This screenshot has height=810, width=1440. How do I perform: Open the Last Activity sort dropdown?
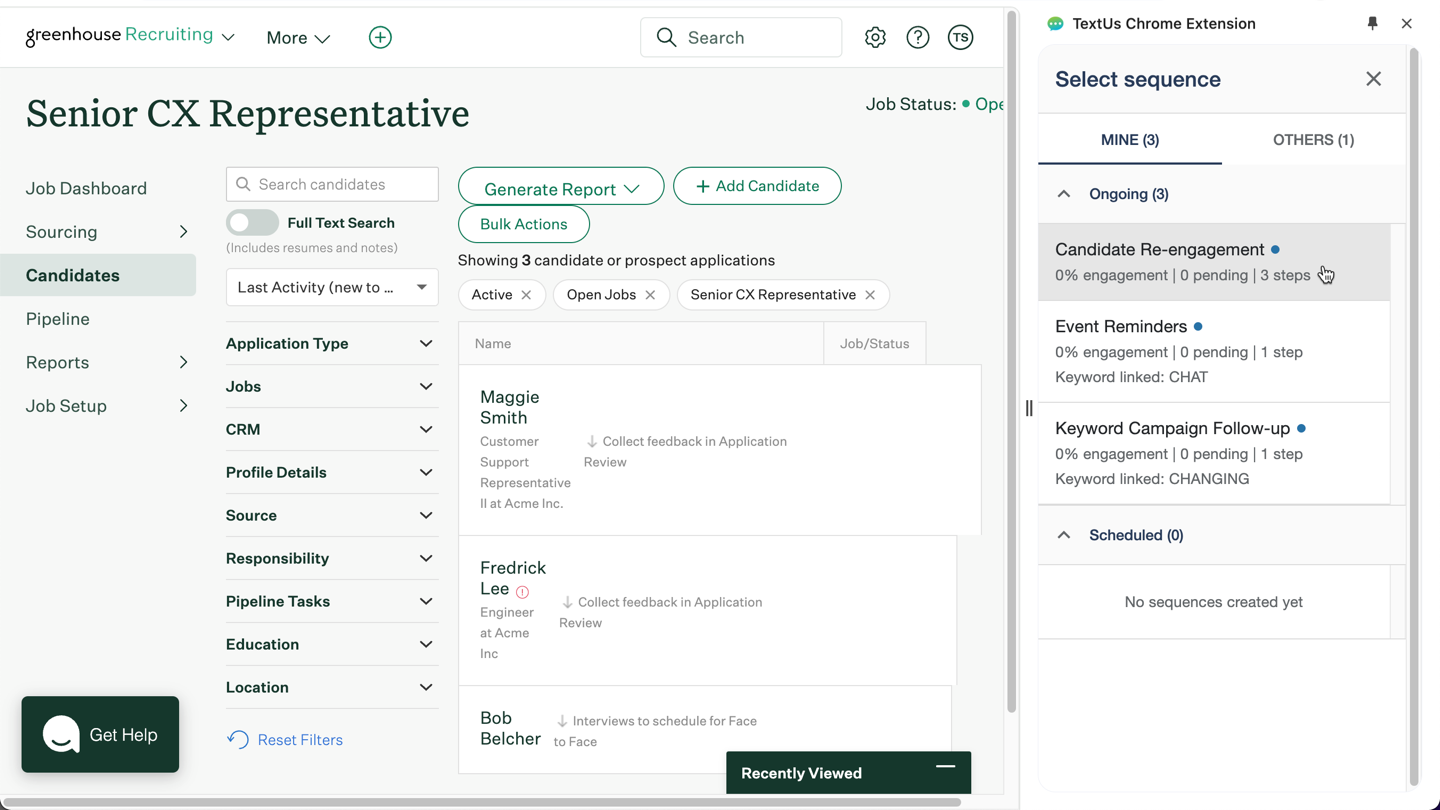(x=332, y=288)
